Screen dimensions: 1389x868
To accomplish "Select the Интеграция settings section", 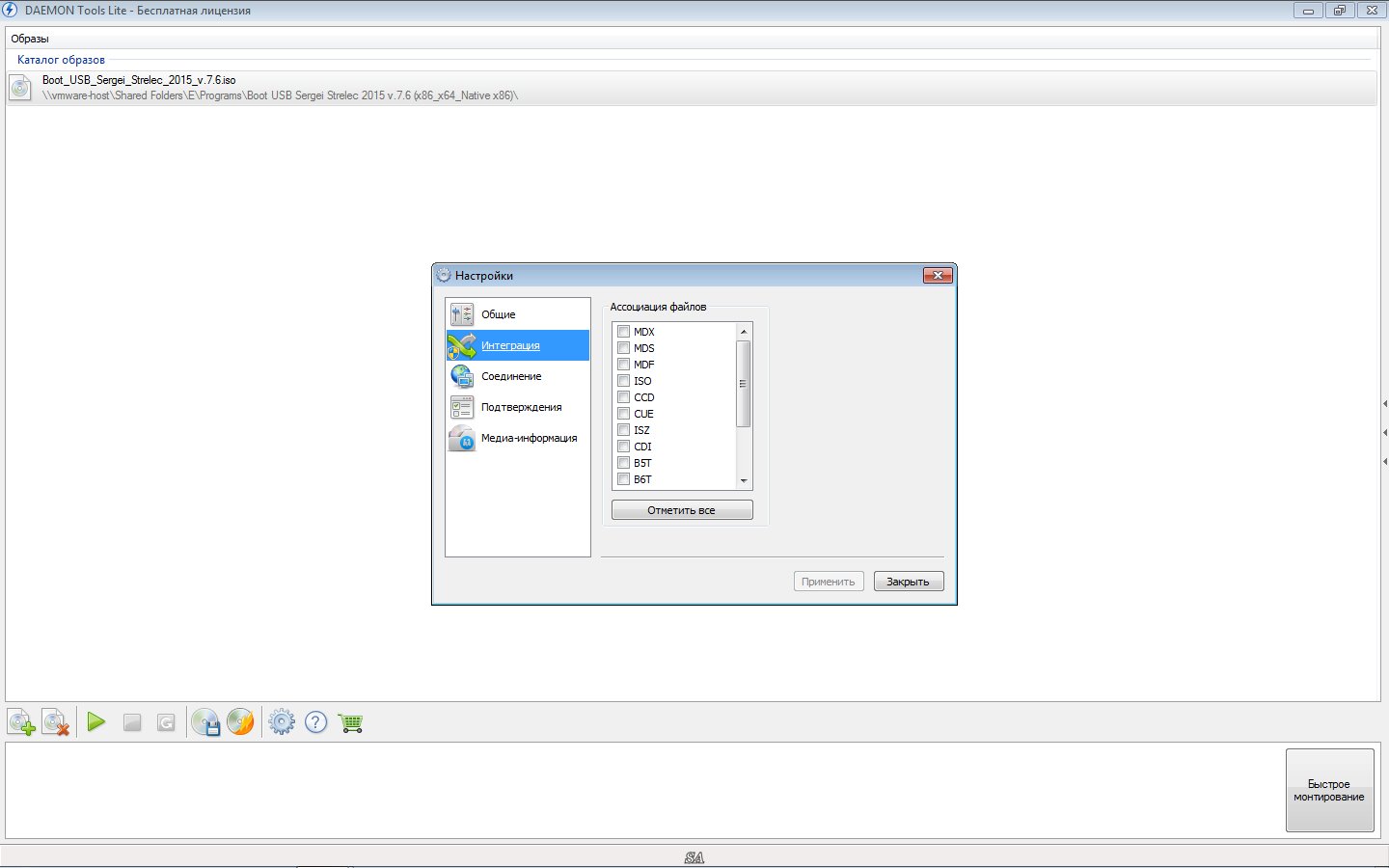I will click(518, 345).
